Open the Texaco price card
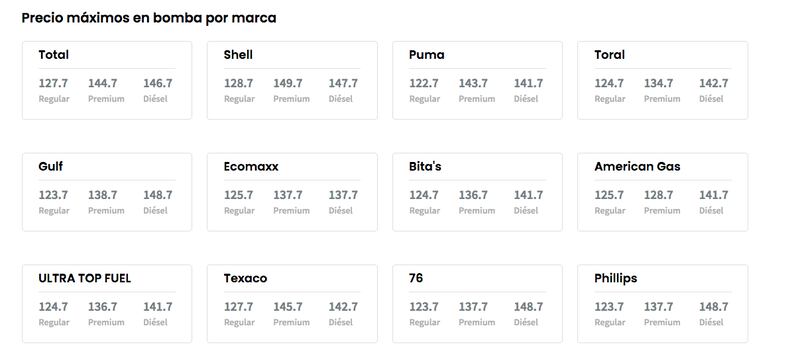The width and height of the screenshot is (800, 363). 292,304
